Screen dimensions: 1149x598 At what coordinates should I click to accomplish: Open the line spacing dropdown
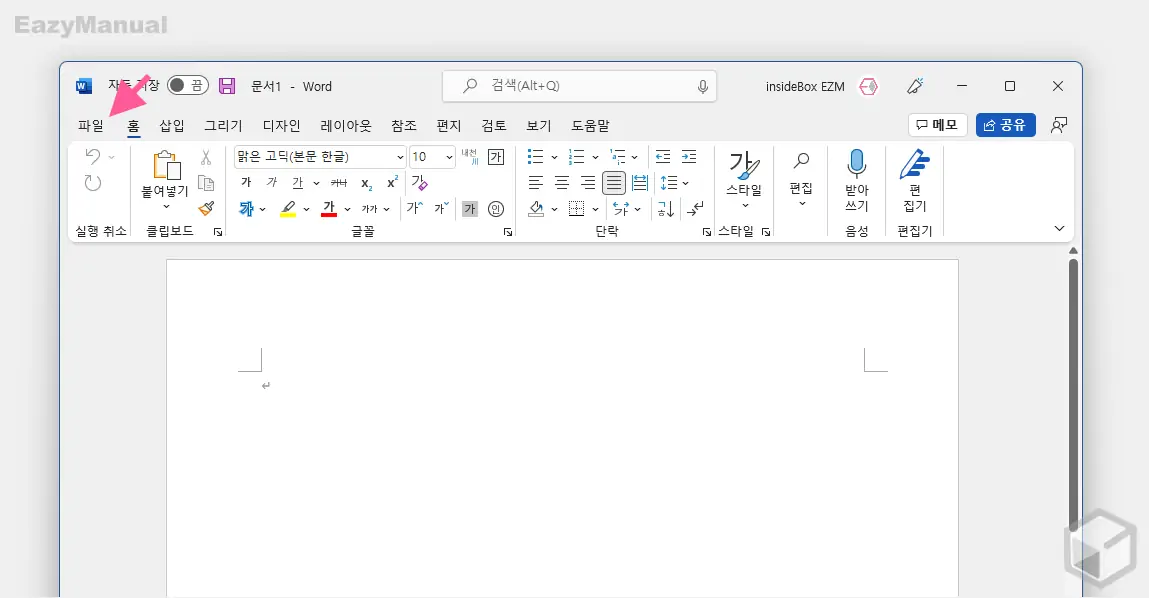coord(674,182)
